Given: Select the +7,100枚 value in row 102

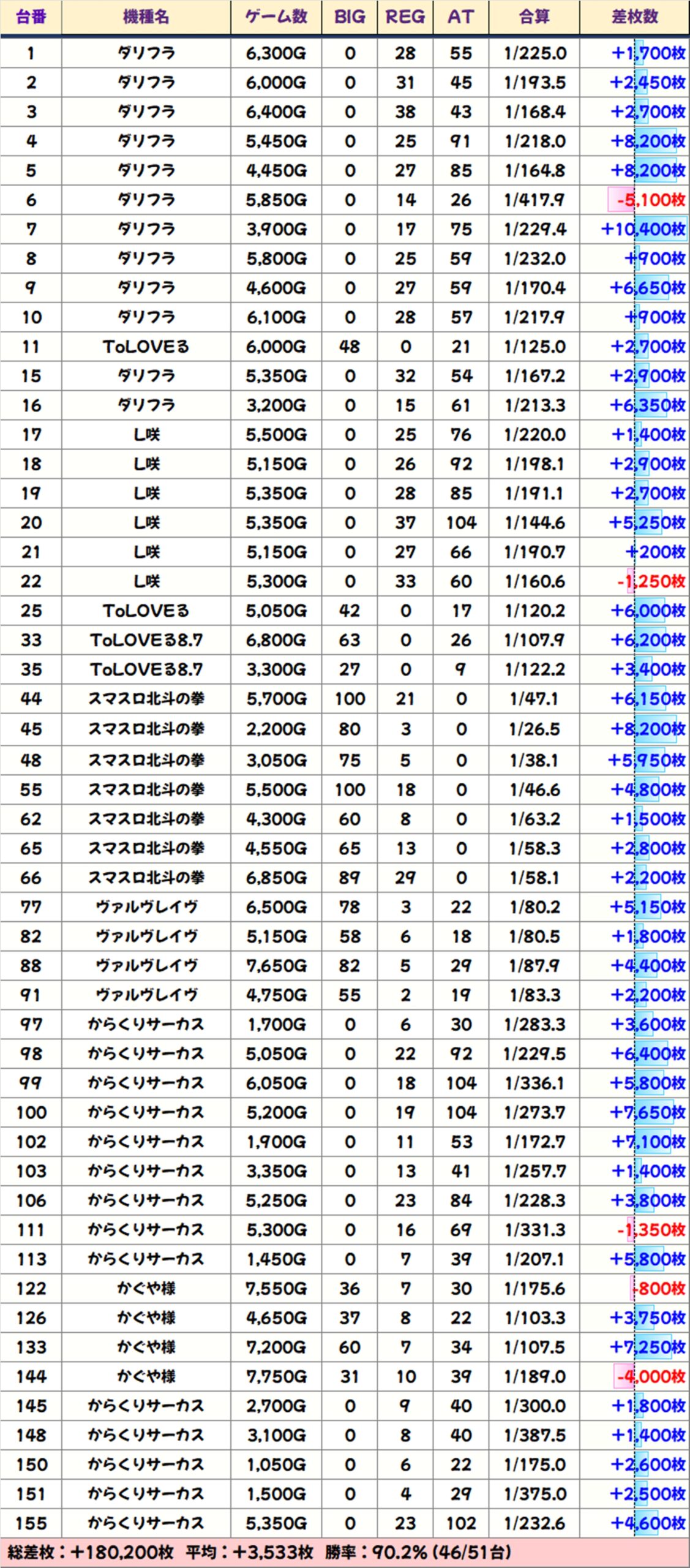Looking at the screenshot, I should coord(648,1142).
